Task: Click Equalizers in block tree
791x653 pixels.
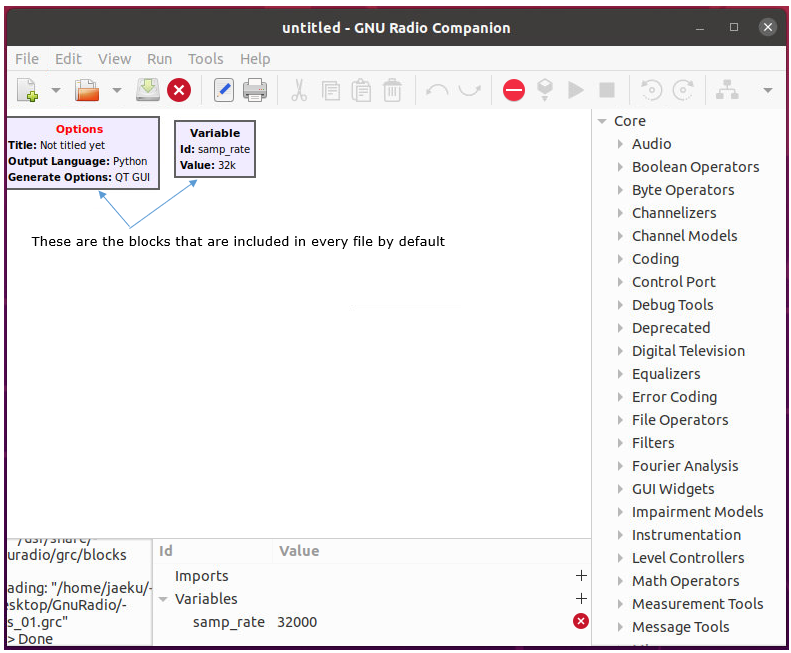Action: 666,374
